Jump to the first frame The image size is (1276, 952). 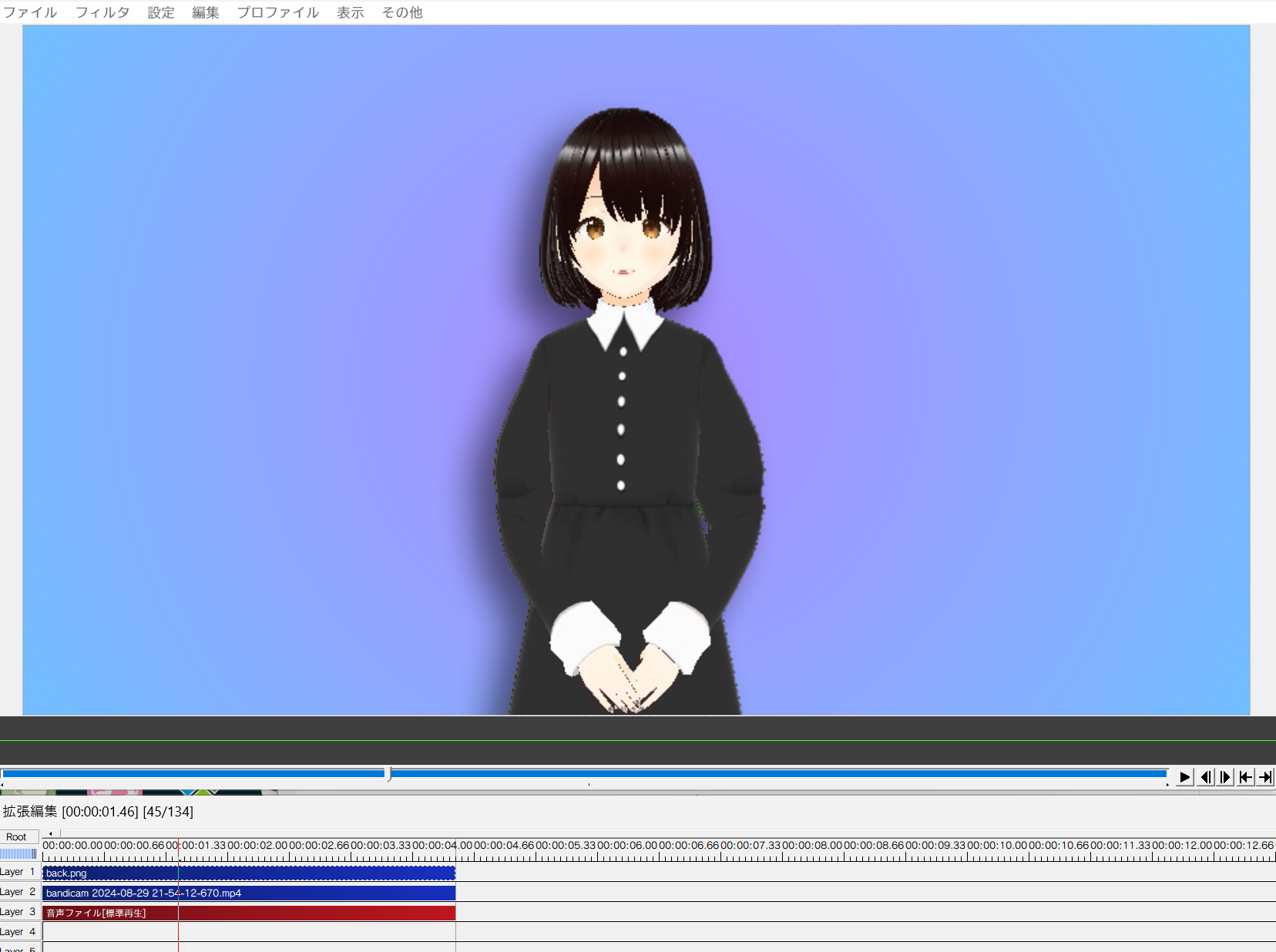pos(1245,777)
